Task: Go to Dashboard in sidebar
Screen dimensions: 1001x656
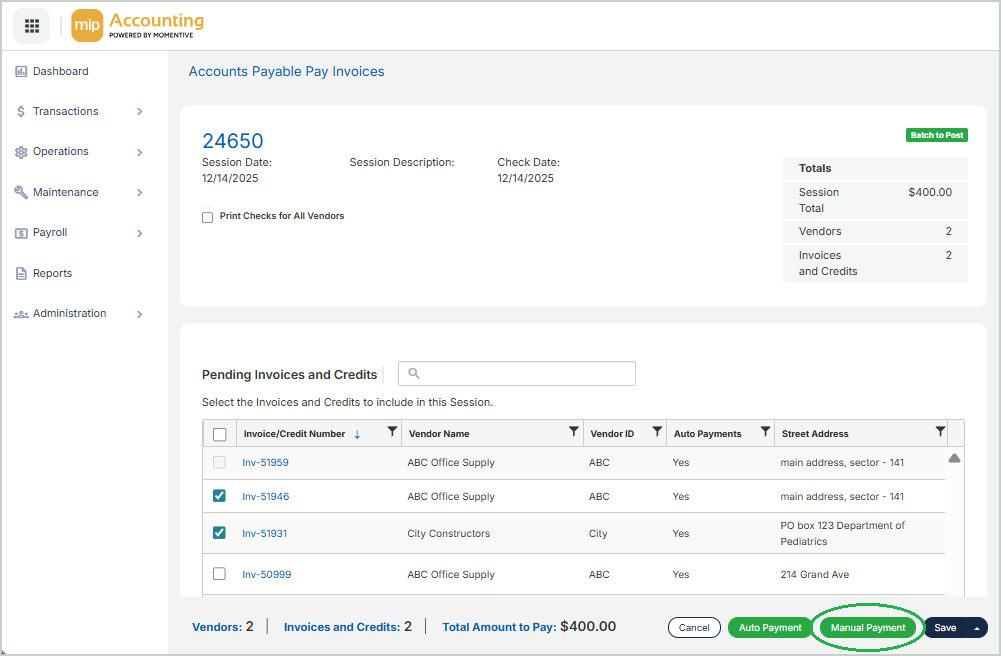Action: pyautogui.click(x=60, y=72)
